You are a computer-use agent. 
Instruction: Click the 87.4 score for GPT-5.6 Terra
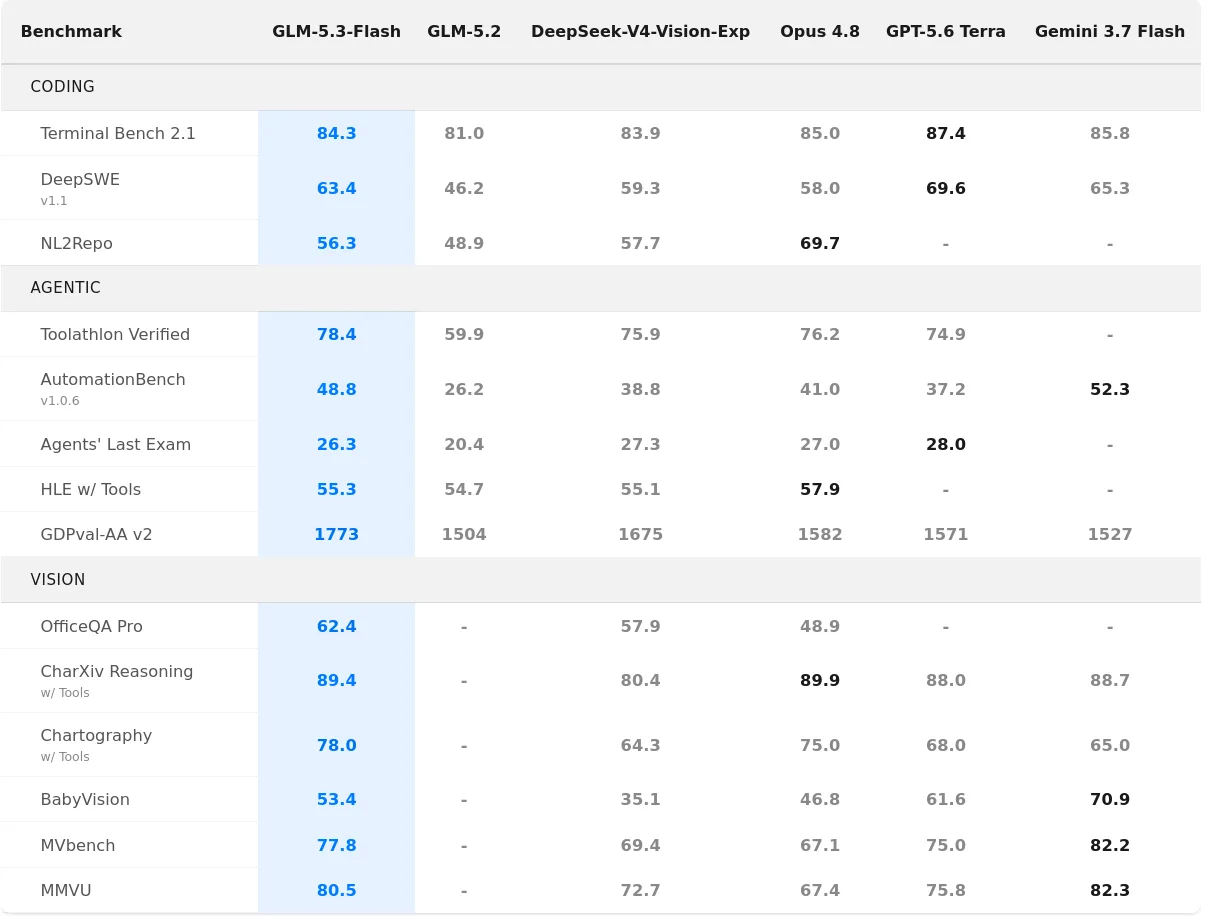point(946,134)
